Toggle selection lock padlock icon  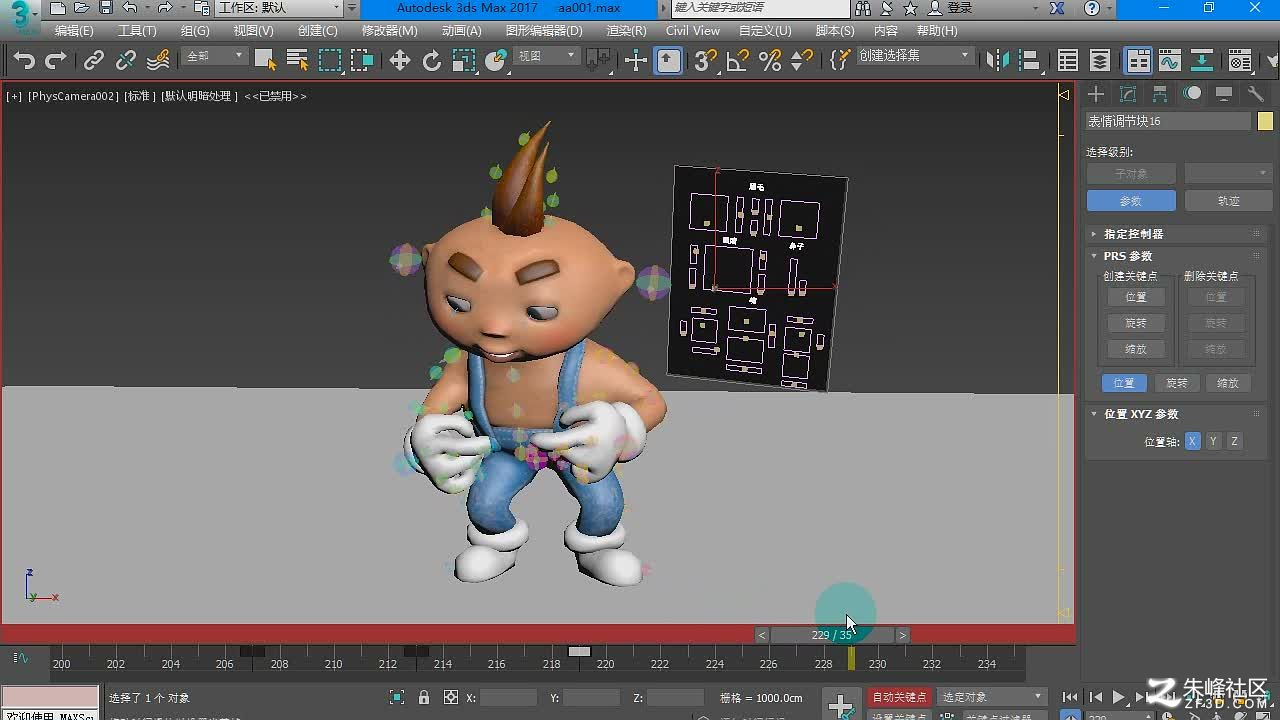[424, 697]
